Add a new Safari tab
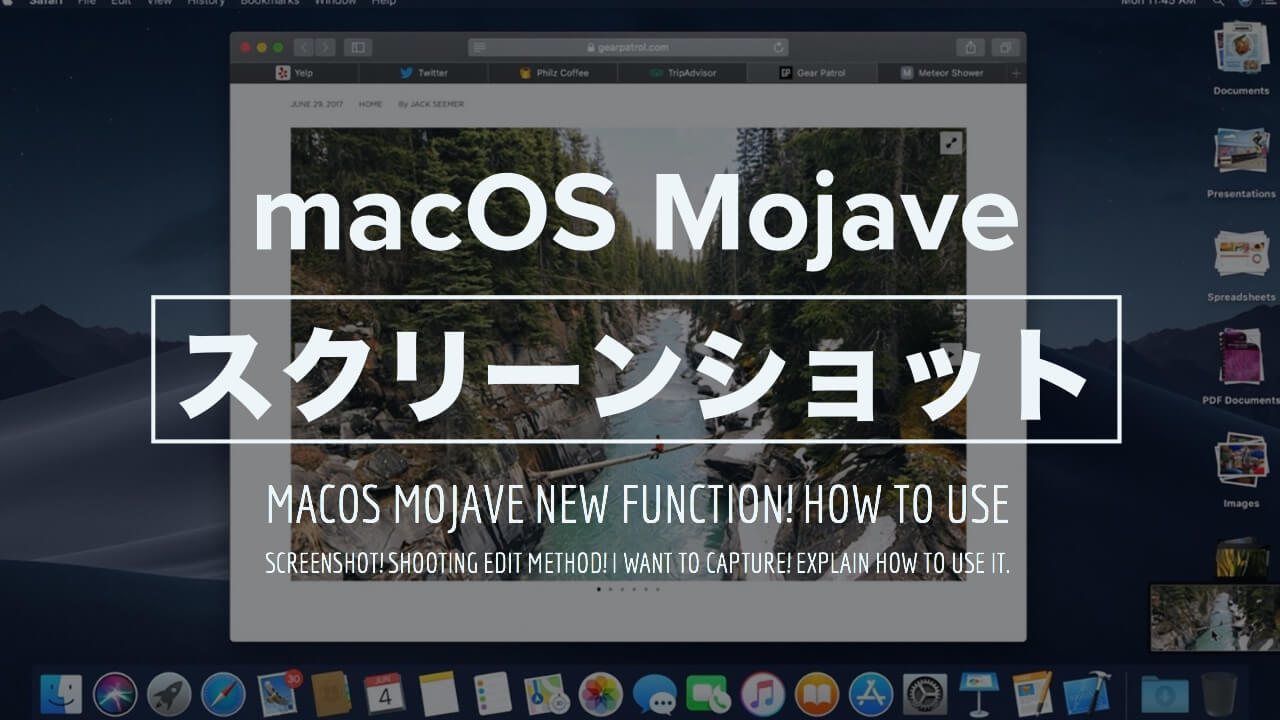1280x720 pixels. click(1016, 73)
